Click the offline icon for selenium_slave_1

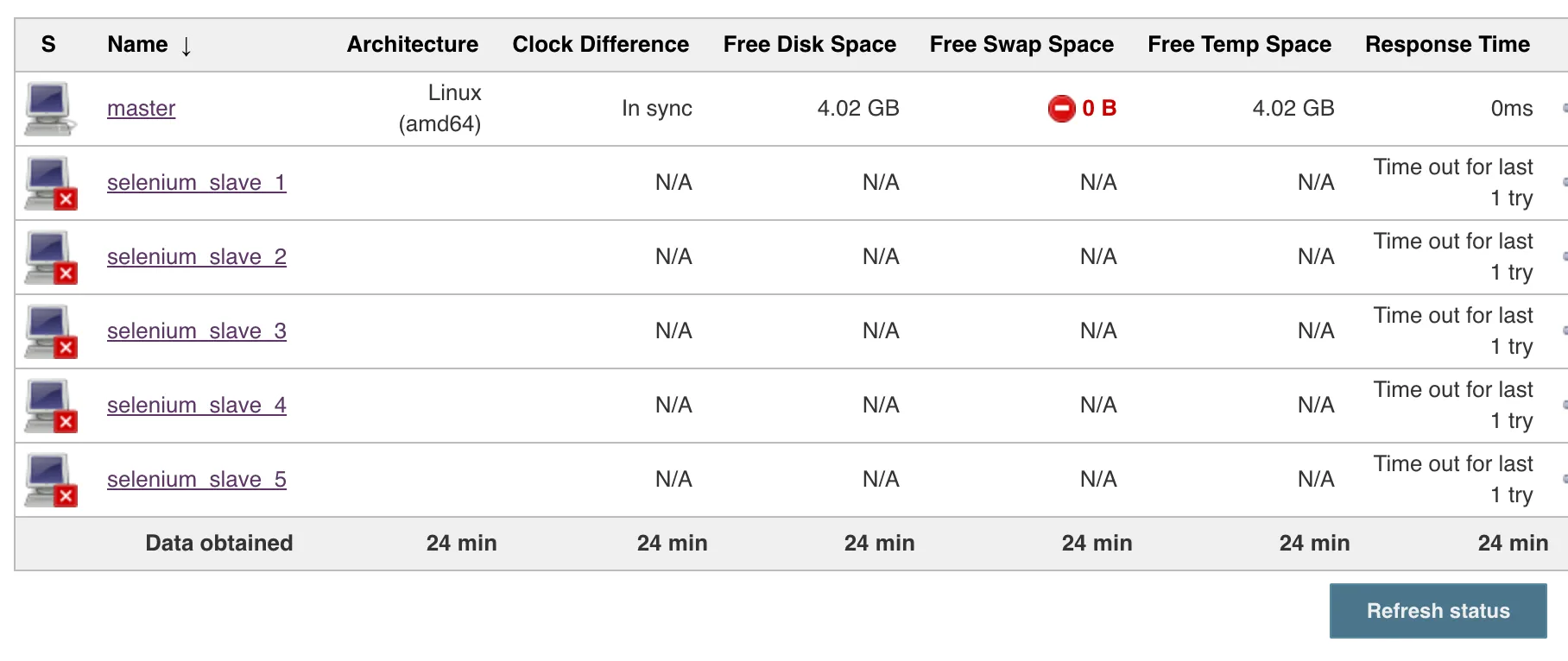point(51,183)
